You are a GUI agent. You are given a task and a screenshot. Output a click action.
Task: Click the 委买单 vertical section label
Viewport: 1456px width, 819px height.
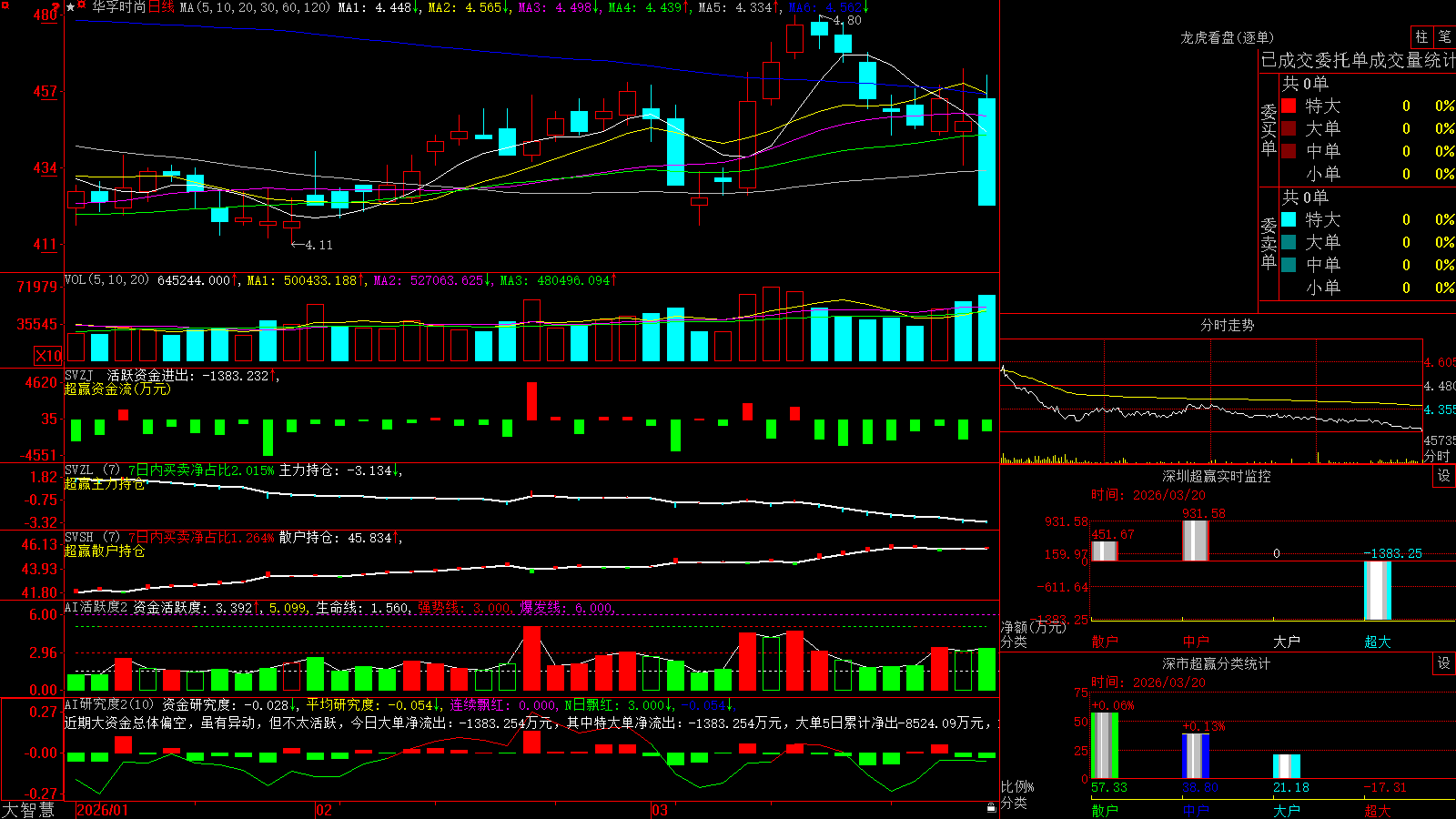click(x=1269, y=129)
